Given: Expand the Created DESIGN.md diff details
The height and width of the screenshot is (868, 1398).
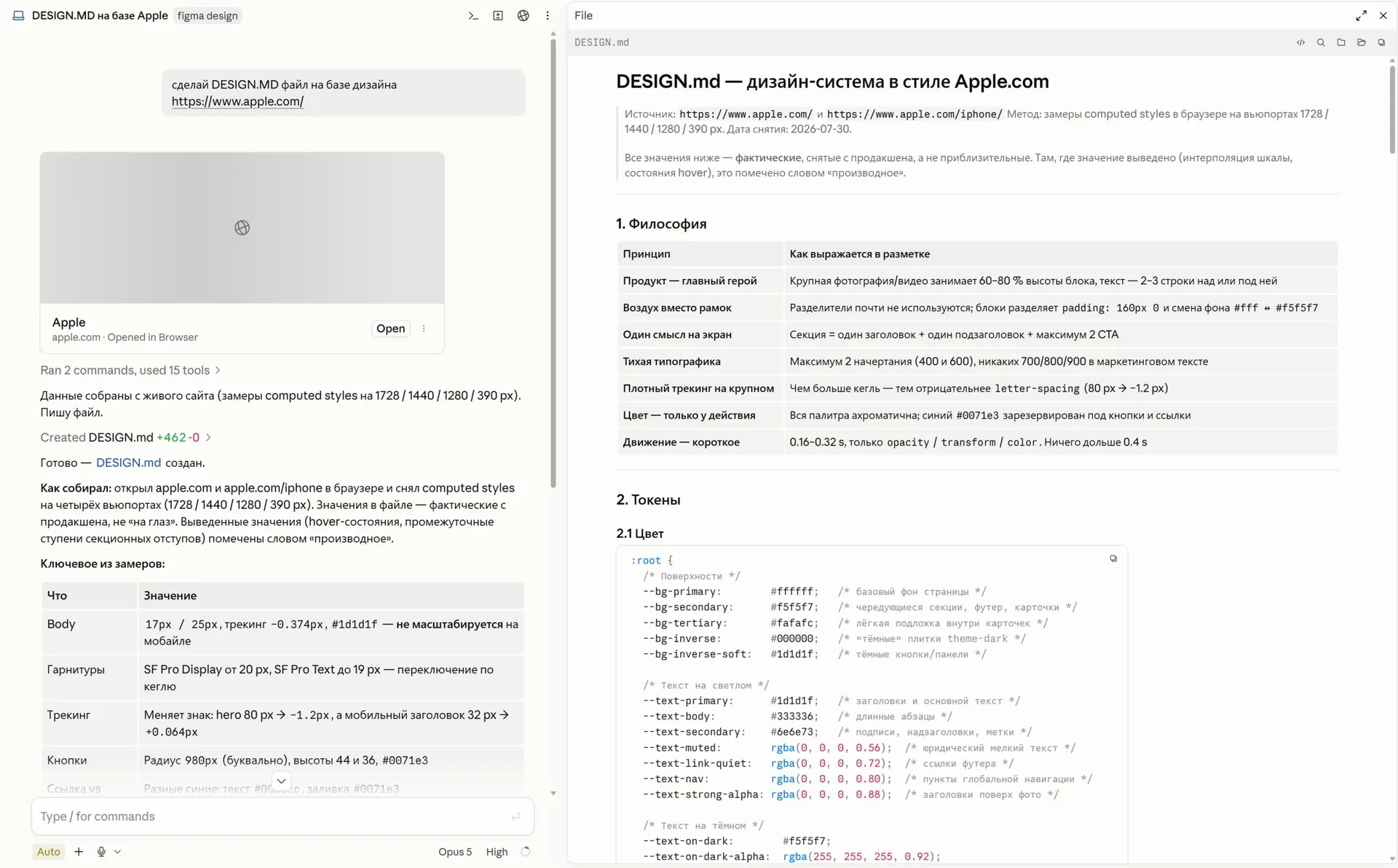Looking at the screenshot, I should pos(126,437).
